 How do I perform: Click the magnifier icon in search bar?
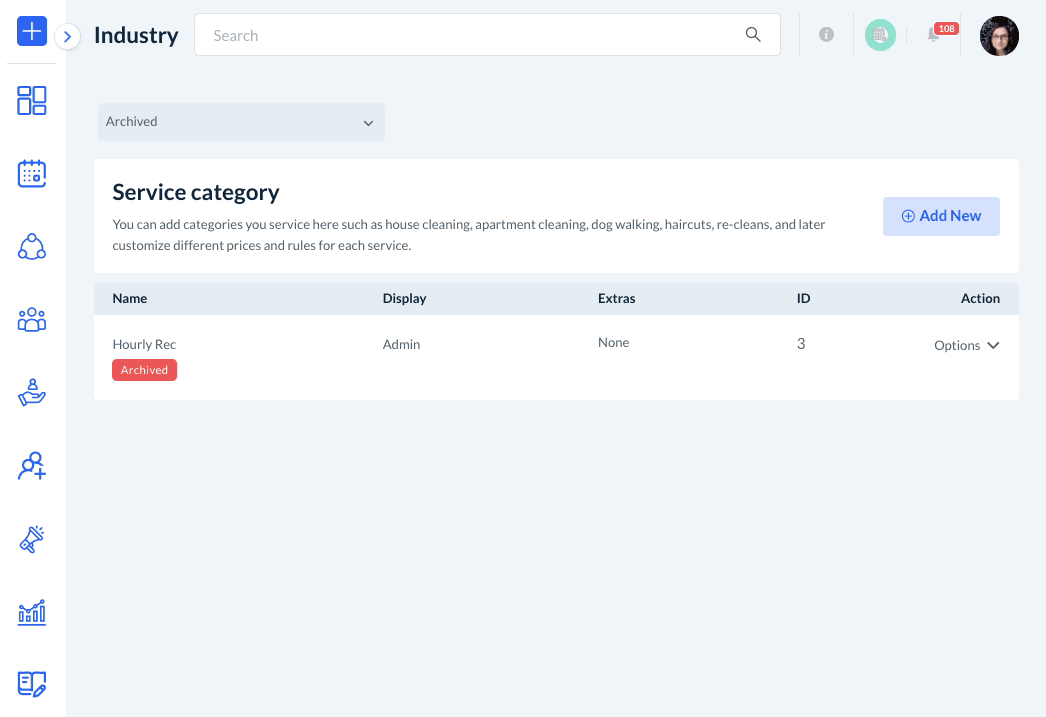click(x=753, y=35)
